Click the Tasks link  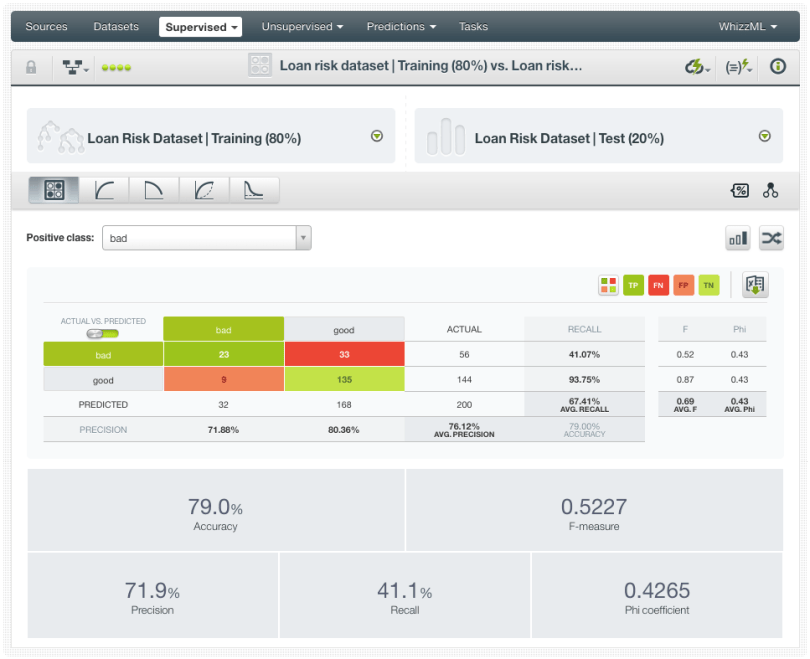[473, 27]
